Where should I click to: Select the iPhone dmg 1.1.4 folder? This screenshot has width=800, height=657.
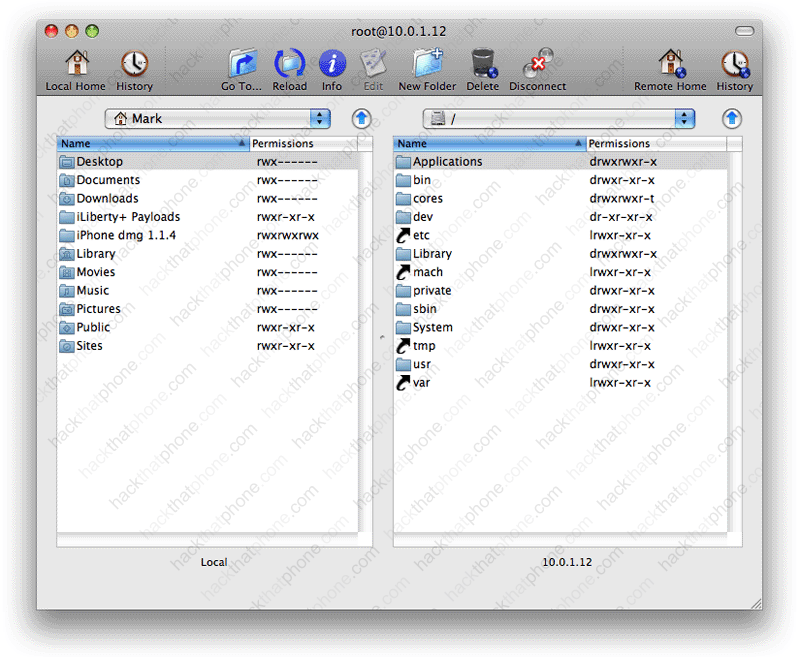[x=126, y=236]
